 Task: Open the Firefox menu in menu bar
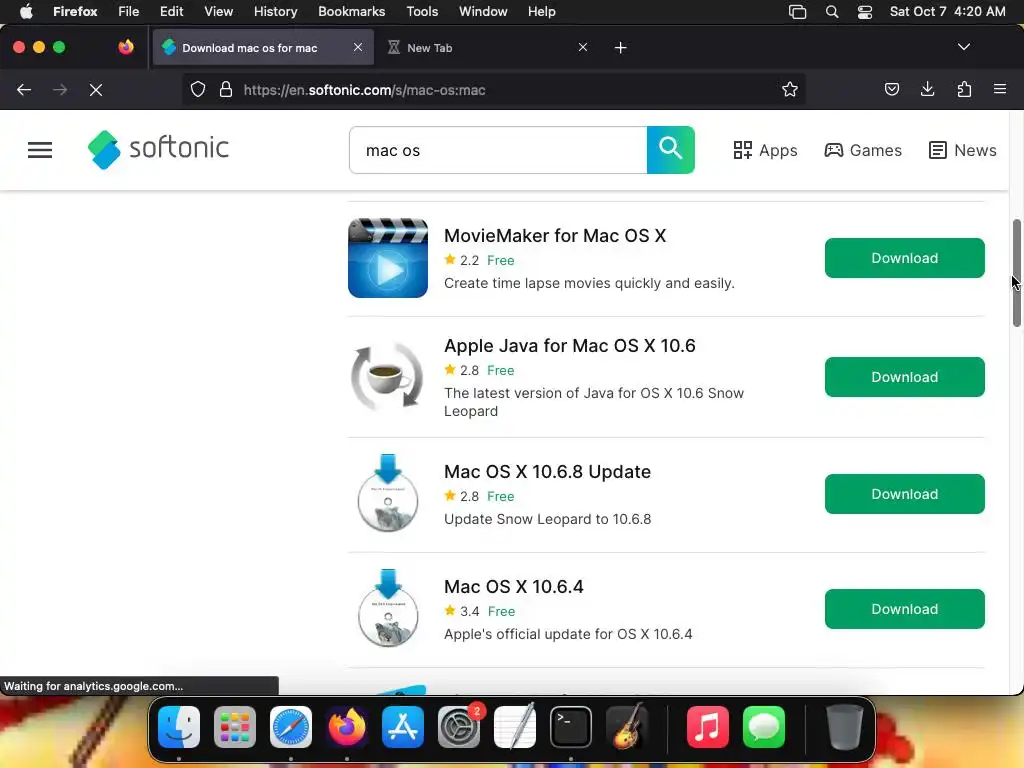pos(75,12)
